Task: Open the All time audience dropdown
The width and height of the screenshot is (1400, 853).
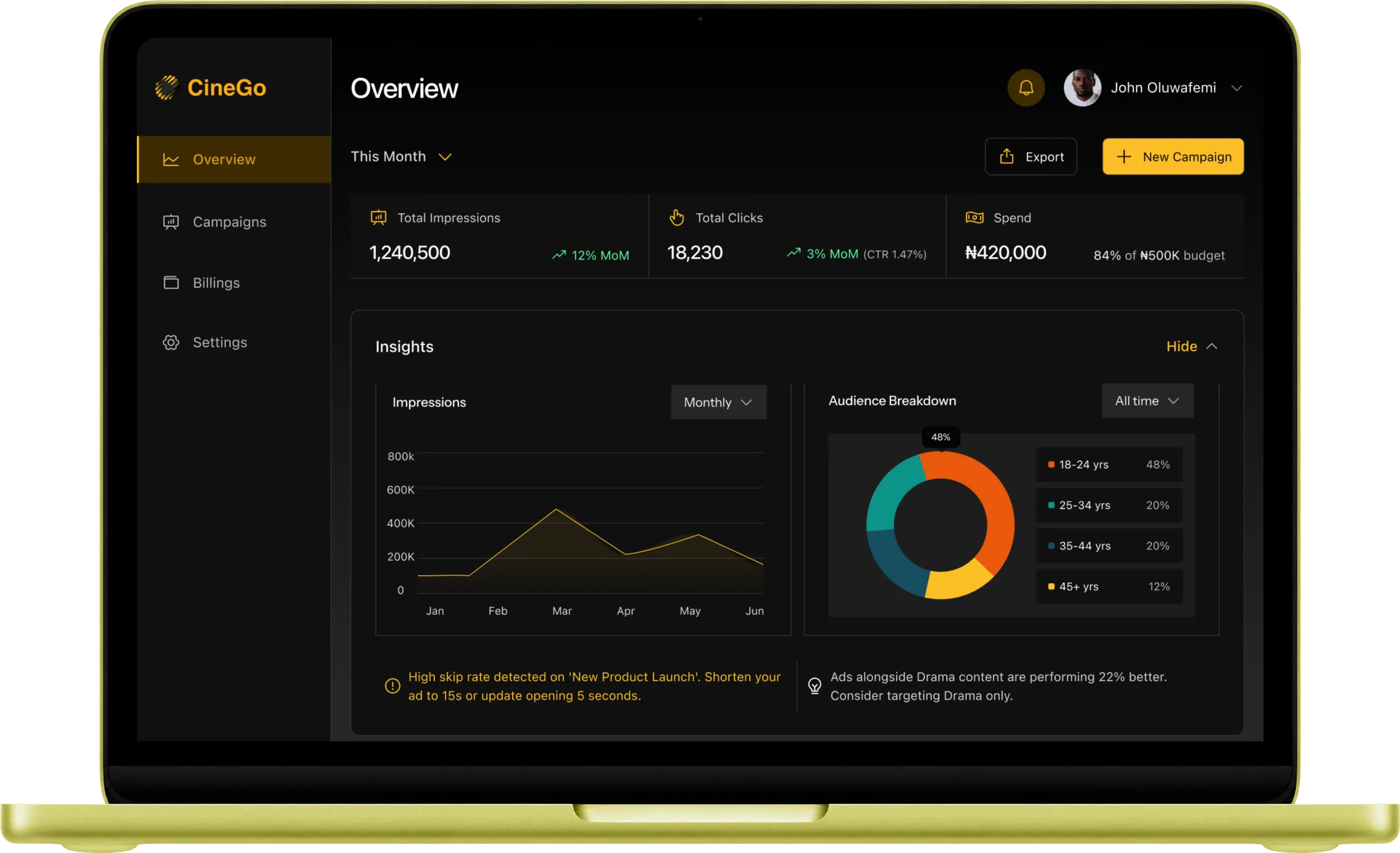Action: point(1147,401)
